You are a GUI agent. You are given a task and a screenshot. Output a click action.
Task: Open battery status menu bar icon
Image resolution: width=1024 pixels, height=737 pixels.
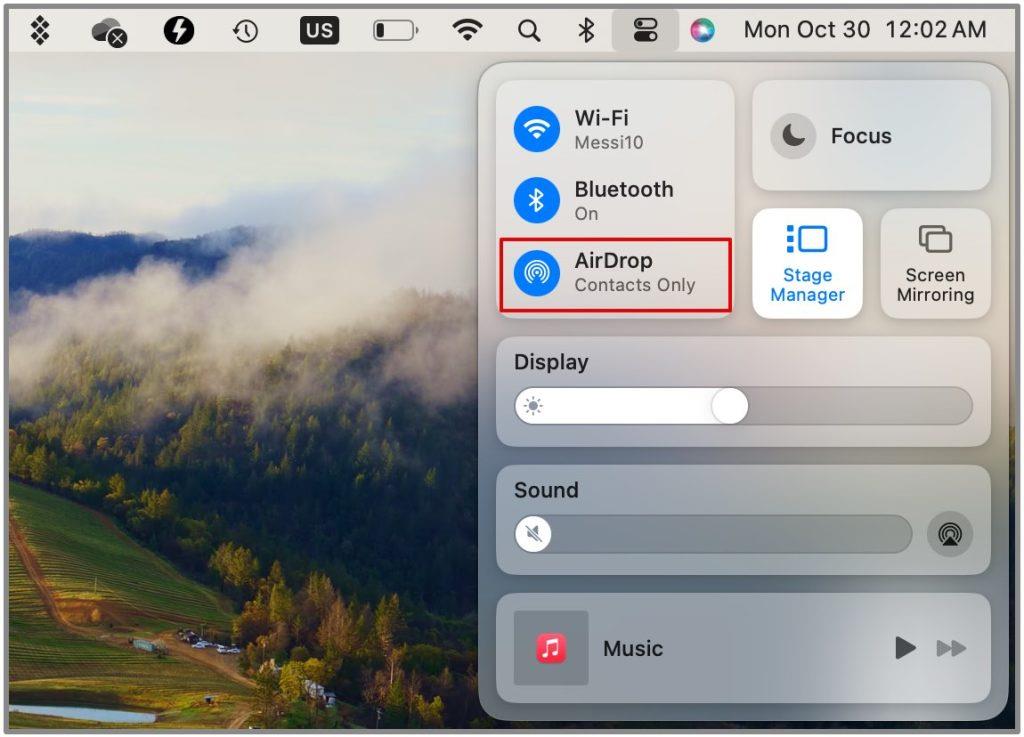point(396,30)
